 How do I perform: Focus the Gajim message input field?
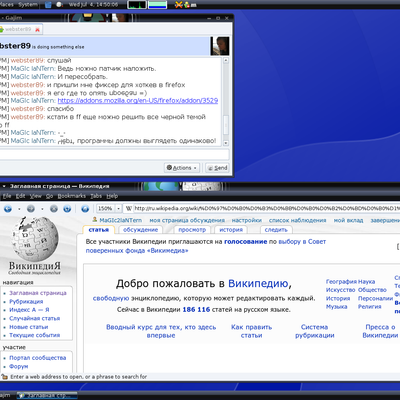(x=114, y=154)
